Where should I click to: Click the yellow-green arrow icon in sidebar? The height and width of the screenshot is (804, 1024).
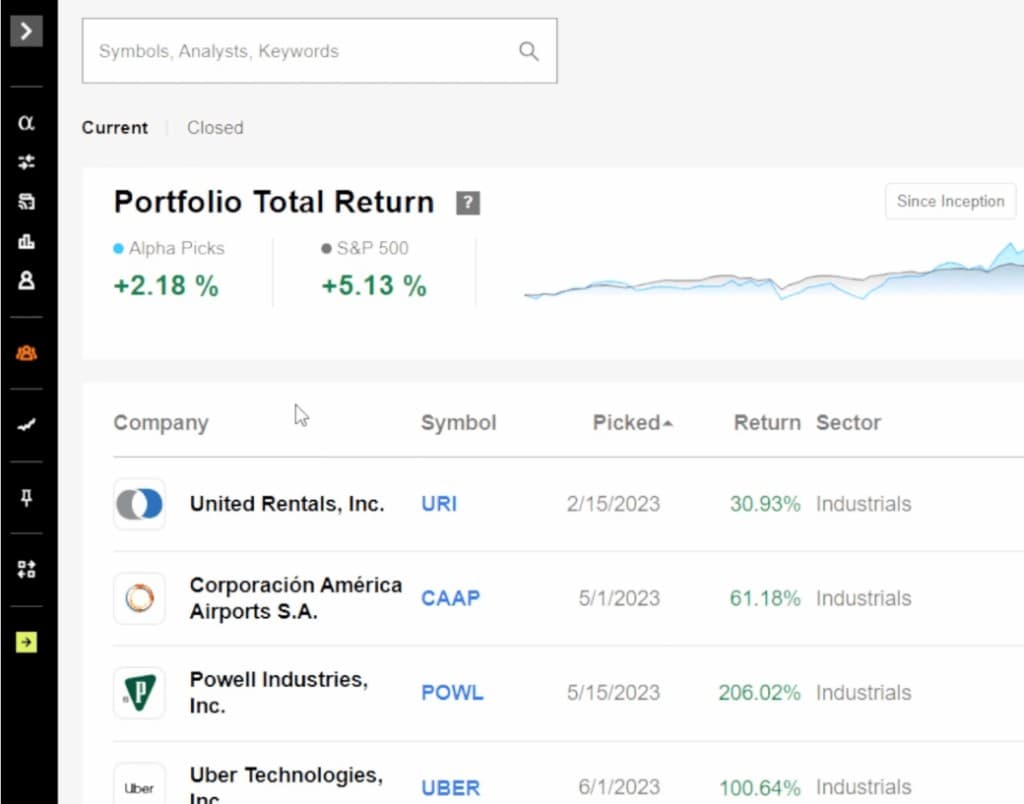pyautogui.click(x=26, y=642)
